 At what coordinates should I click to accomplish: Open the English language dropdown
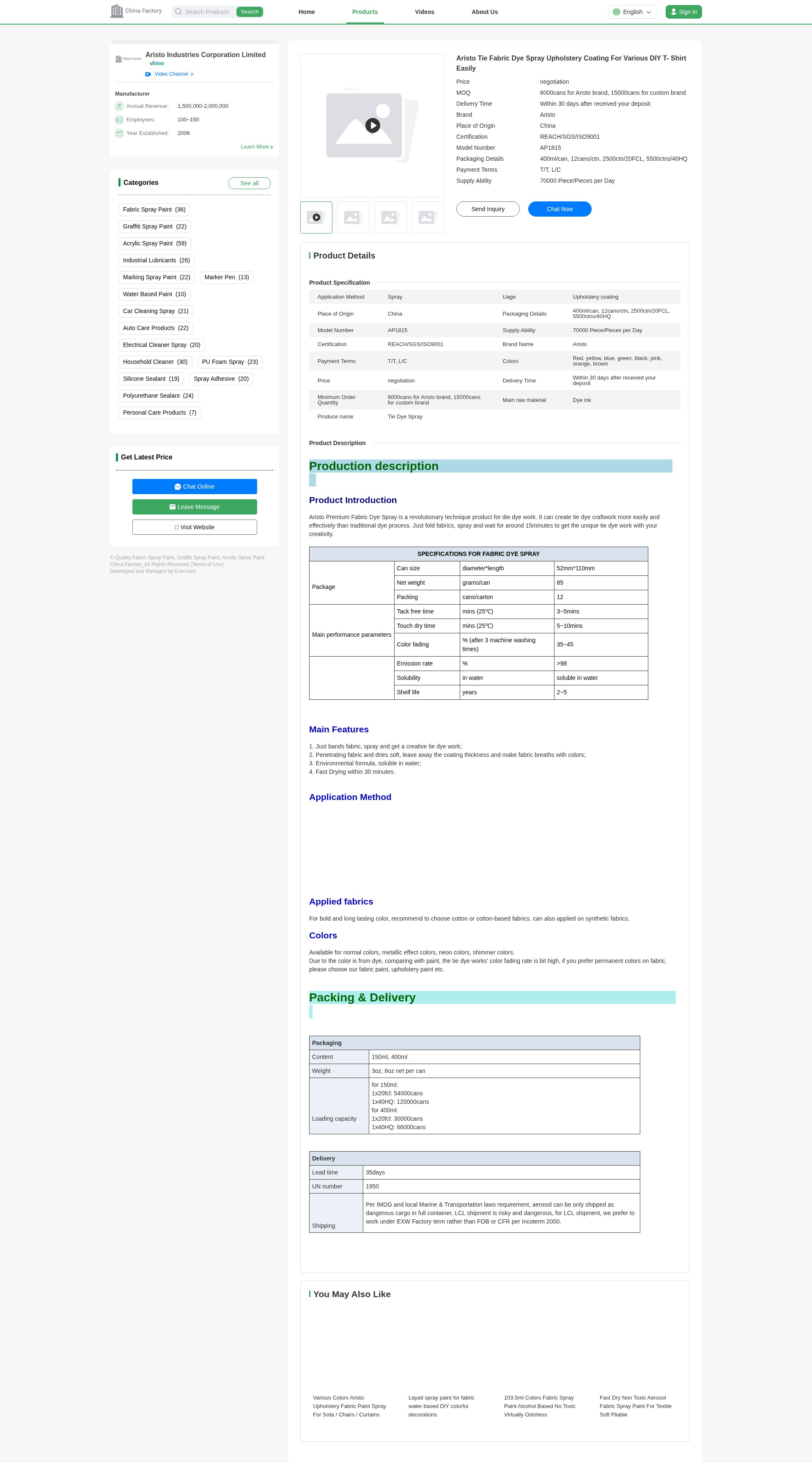click(633, 12)
